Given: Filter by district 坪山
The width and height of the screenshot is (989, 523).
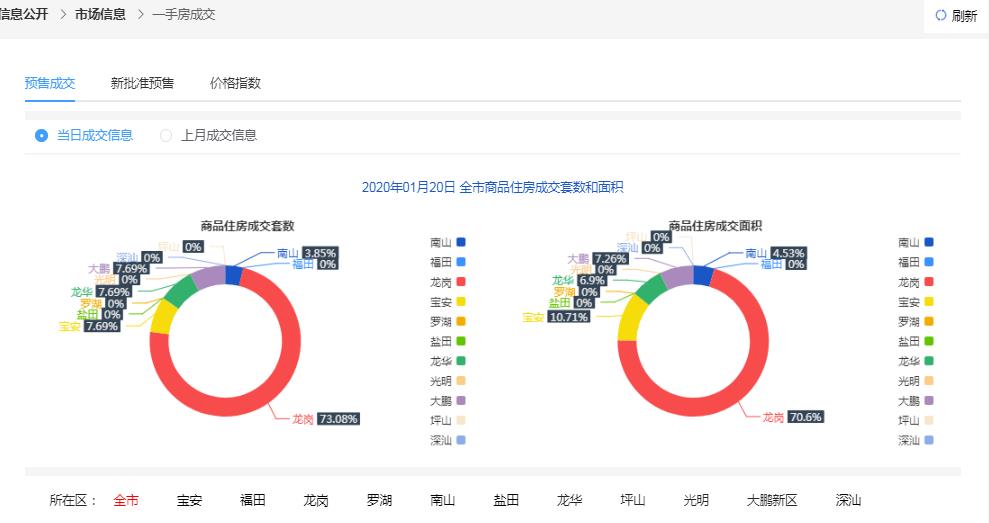Looking at the screenshot, I should coord(633,500).
